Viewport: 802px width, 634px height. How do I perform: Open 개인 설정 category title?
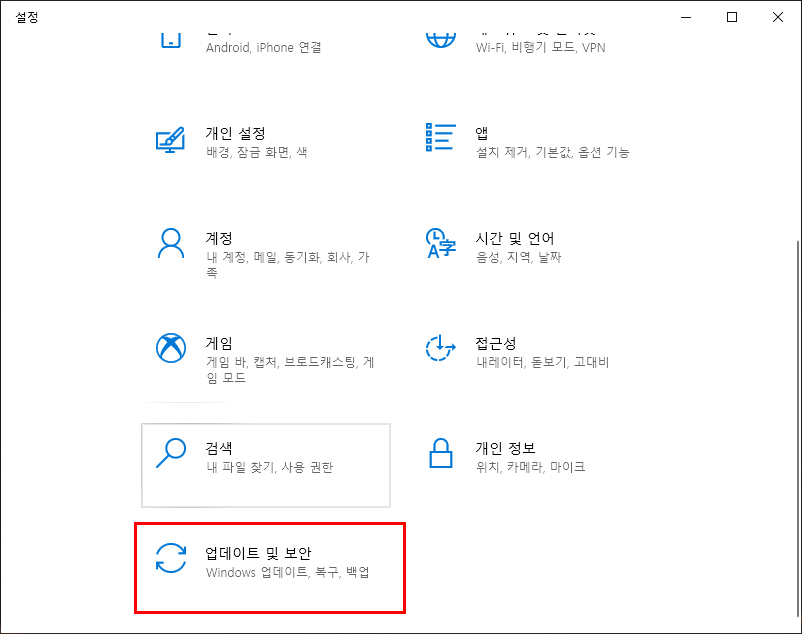click(235, 133)
